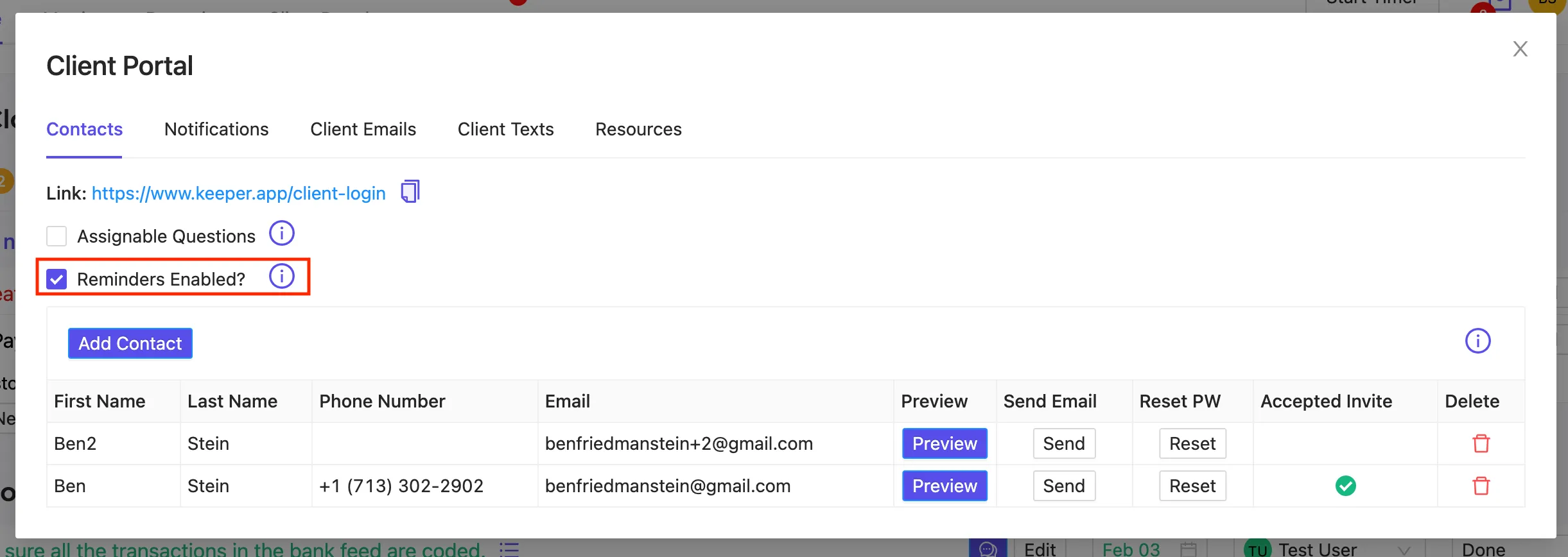Viewport: 1568px width, 557px height.
Task: Click phone number +1 (713) 302-2902
Action: [x=401, y=486]
